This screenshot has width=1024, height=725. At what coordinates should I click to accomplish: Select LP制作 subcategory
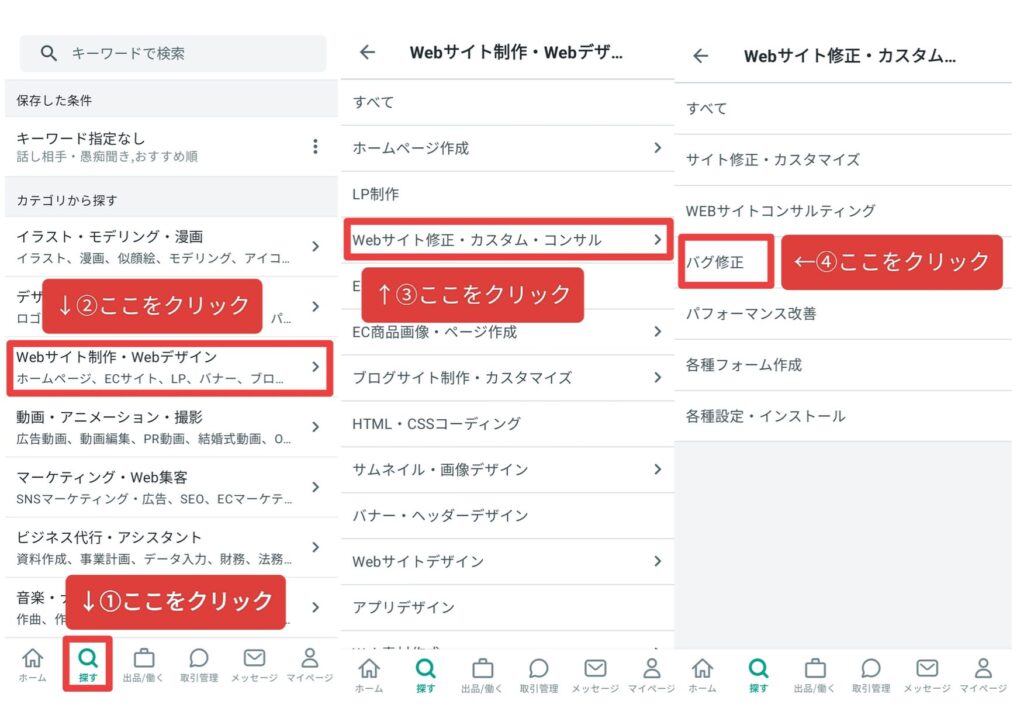507,194
